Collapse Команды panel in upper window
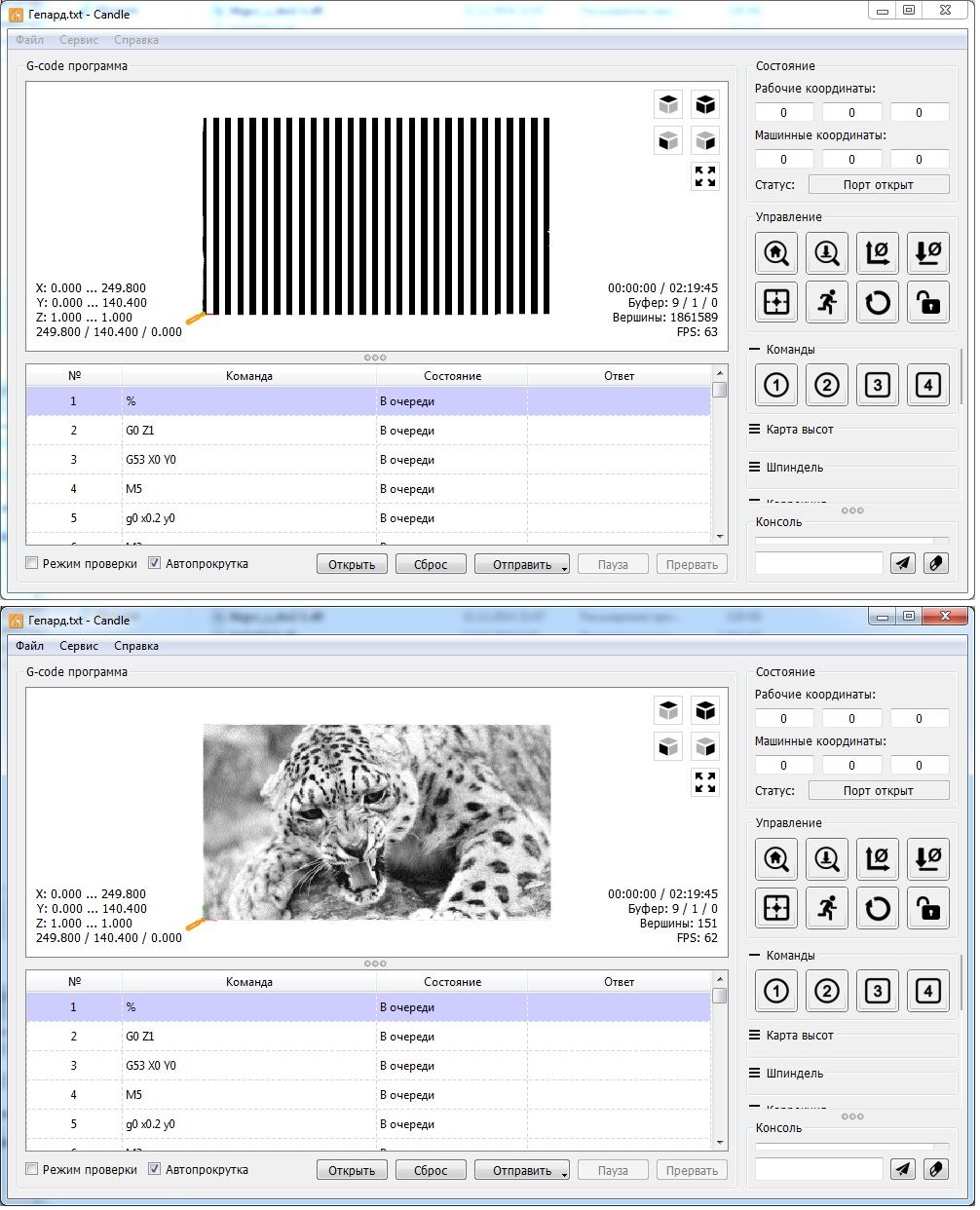This screenshot has width=980, height=1210. coord(754,349)
